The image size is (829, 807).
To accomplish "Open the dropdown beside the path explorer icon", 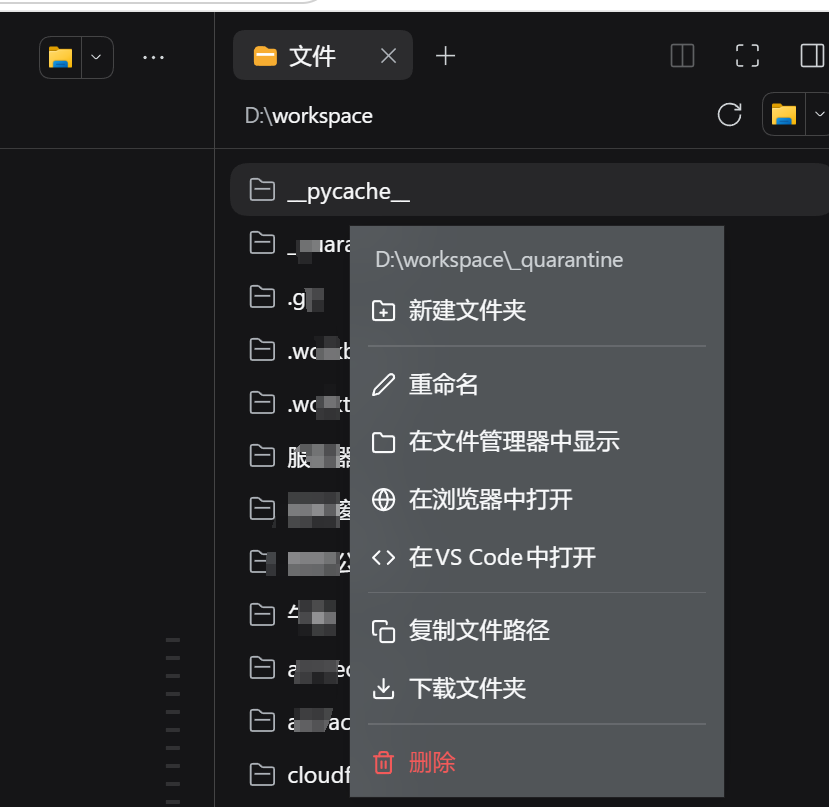I will pyautogui.click(x=818, y=114).
